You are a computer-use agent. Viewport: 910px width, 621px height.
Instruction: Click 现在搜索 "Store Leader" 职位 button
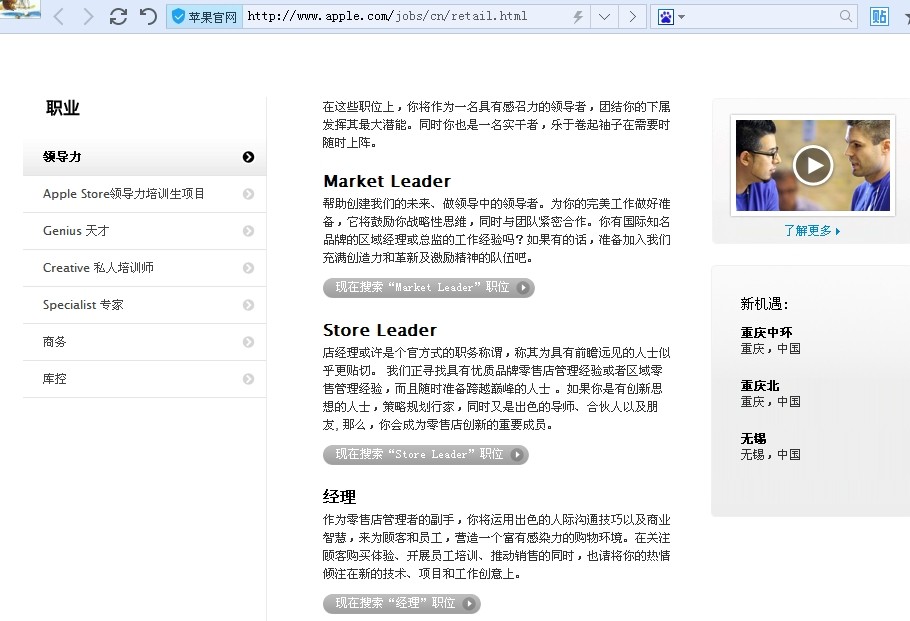coord(426,454)
